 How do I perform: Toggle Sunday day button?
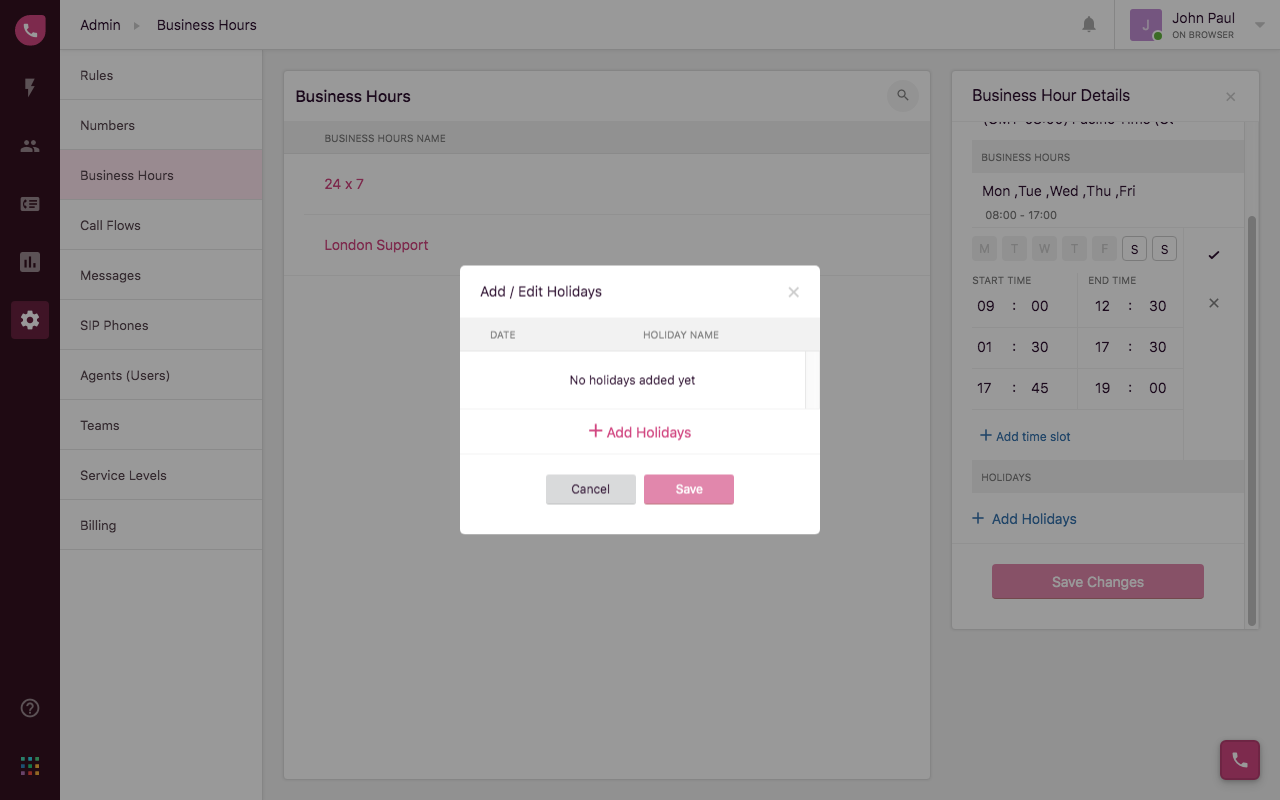pyautogui.click(x=1164, y=249)
